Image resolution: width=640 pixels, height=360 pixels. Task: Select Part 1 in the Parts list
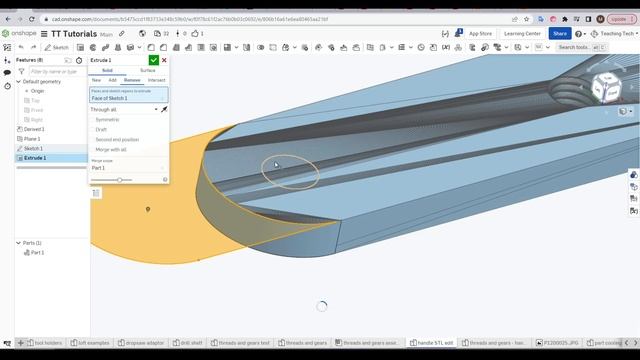pyautogui.click(x=38, y=253)
